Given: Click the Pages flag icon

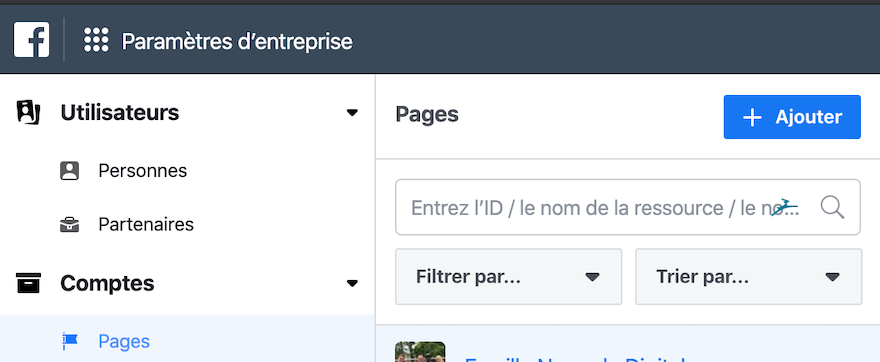Looking at the screenshot, I should point(70,341).
